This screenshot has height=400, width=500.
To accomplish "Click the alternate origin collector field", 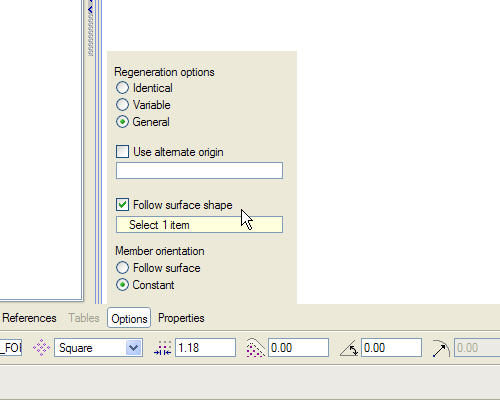I will (x=199, y=171).
